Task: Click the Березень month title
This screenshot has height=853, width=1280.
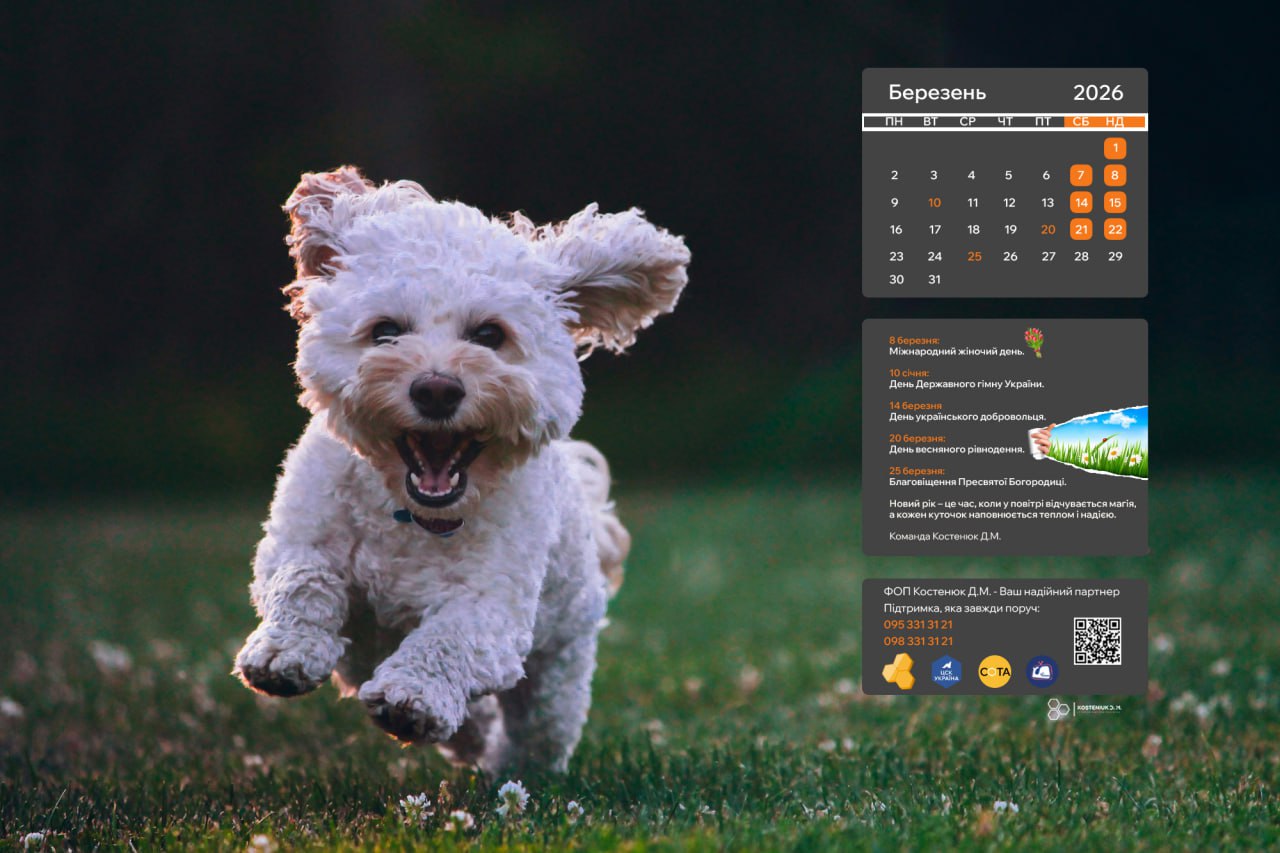Action: 937,93
